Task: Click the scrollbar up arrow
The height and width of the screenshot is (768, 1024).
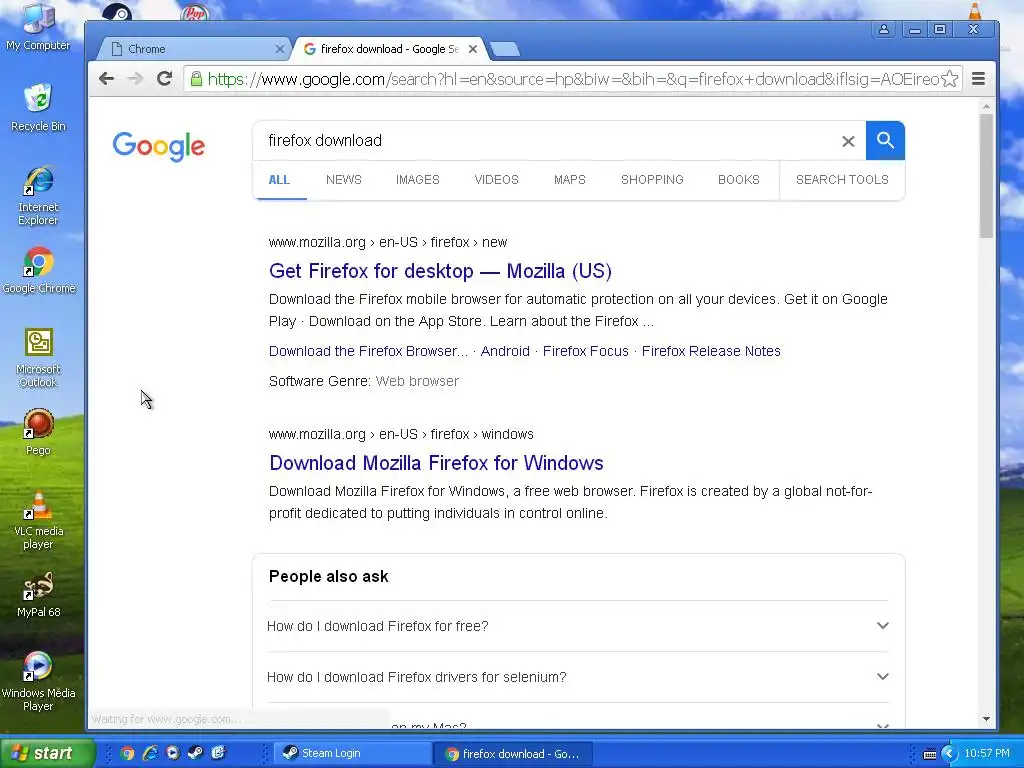Action: tap(986, 106)
